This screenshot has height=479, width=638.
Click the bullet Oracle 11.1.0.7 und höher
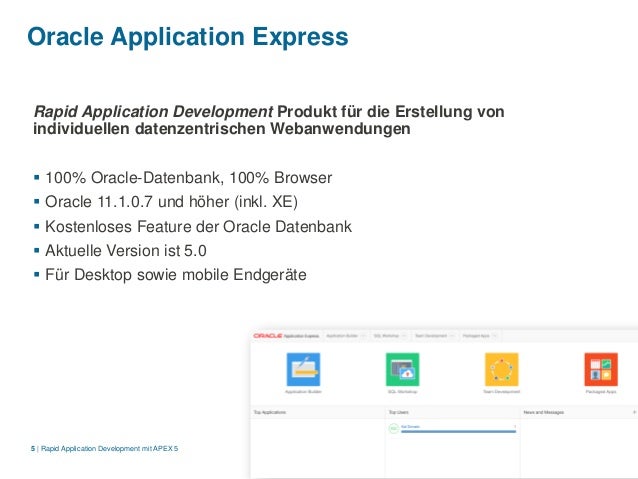171,202
